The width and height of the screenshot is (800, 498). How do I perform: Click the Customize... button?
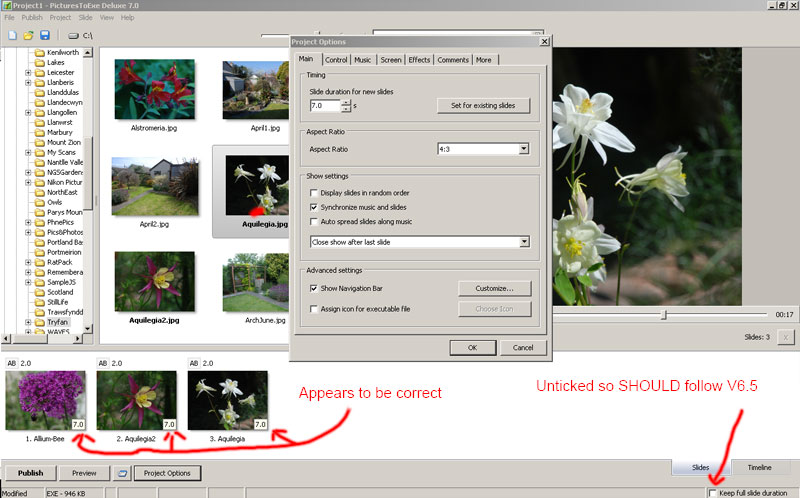pyautogui.click(x=494, y=288)
